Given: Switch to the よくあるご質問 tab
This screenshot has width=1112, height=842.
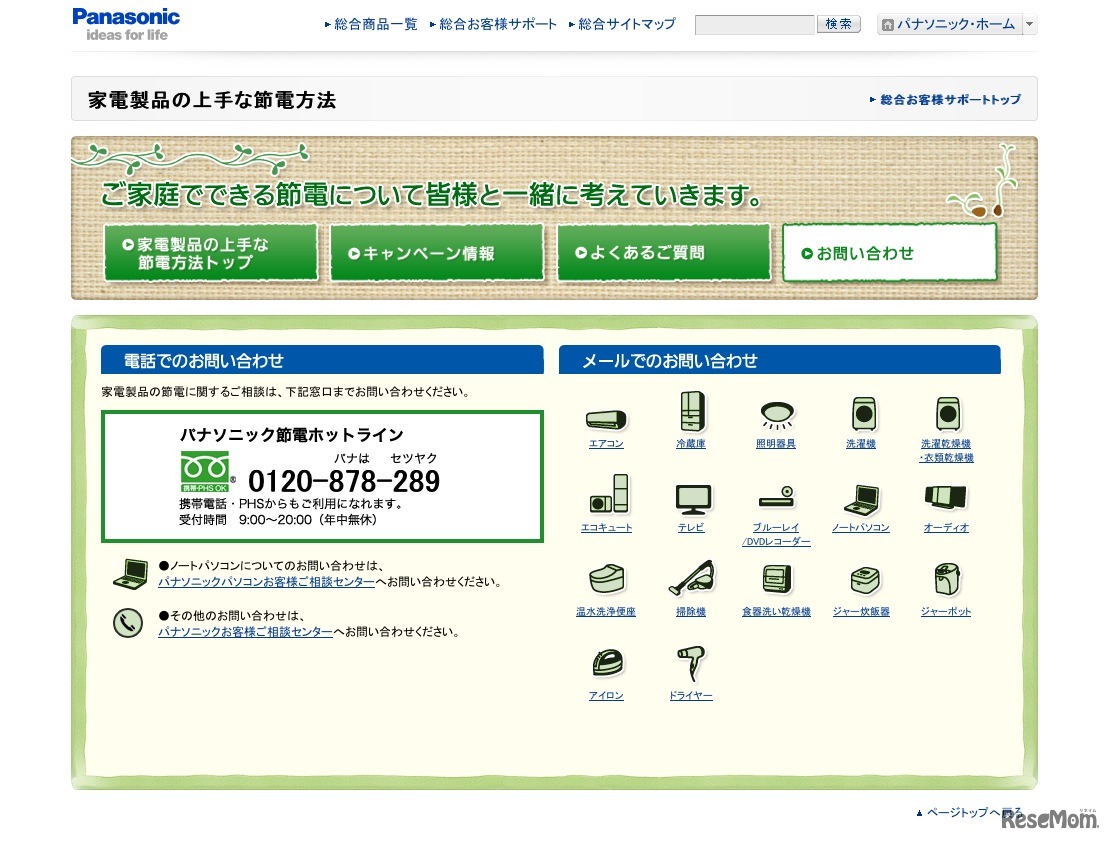Looking at the screenshot, I should (663, 253).
